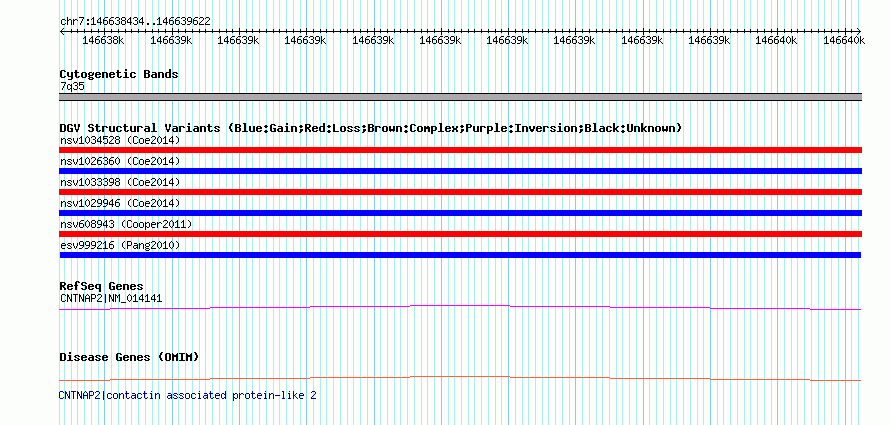890x425 pixels.
Task: Open variant label nsv1029946 (Coe2014)
Action: (x=120, y=203)
